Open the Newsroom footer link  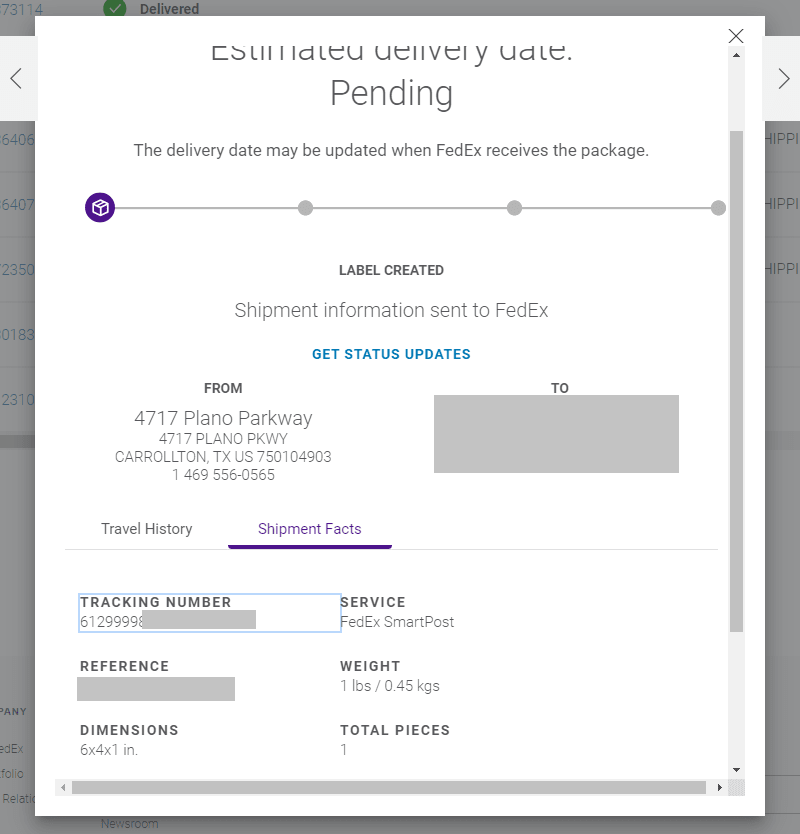[131, 824]
